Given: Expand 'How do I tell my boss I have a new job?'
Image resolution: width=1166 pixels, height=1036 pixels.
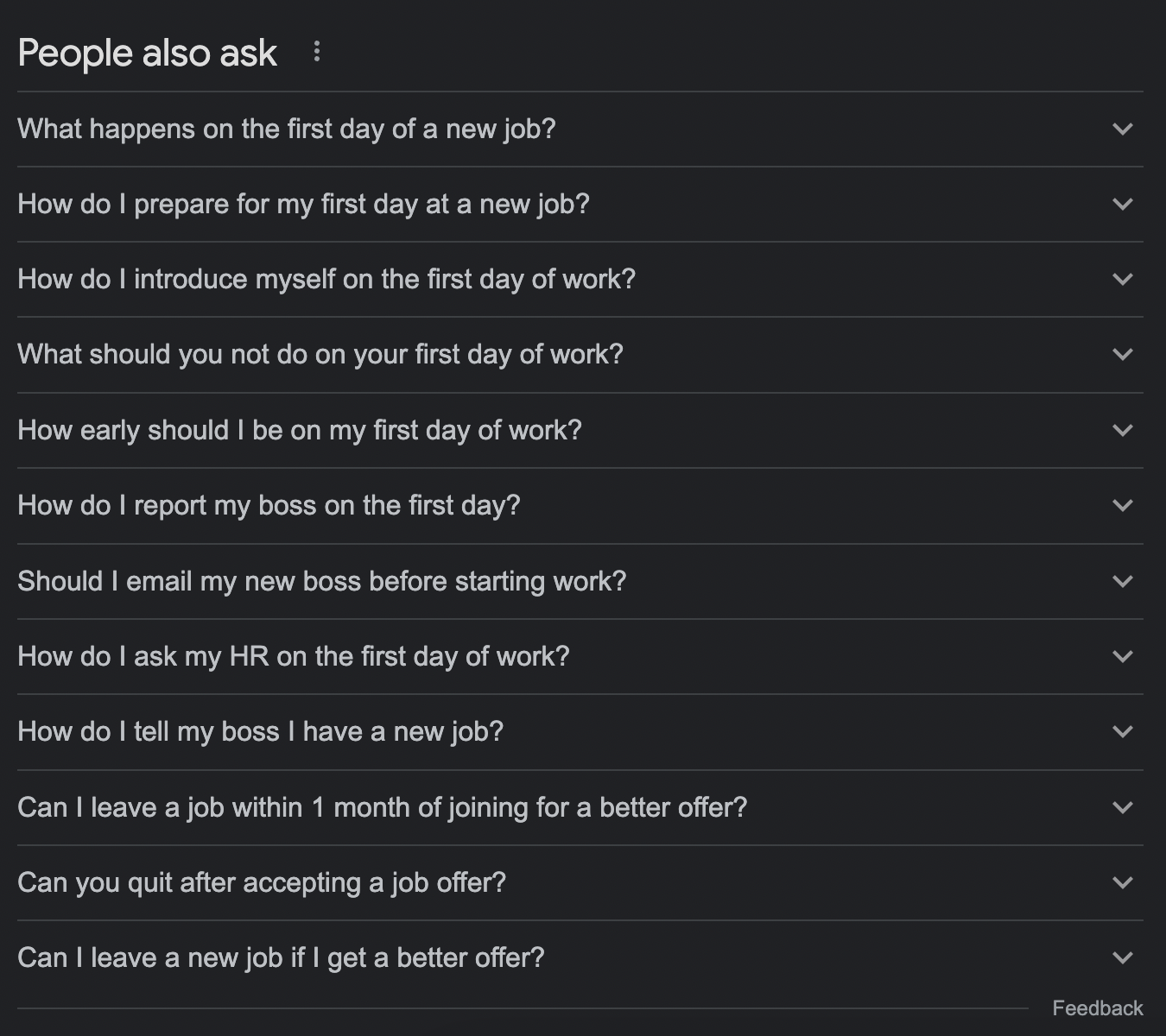Looking at the screenshot, I should click(1122, 731).
